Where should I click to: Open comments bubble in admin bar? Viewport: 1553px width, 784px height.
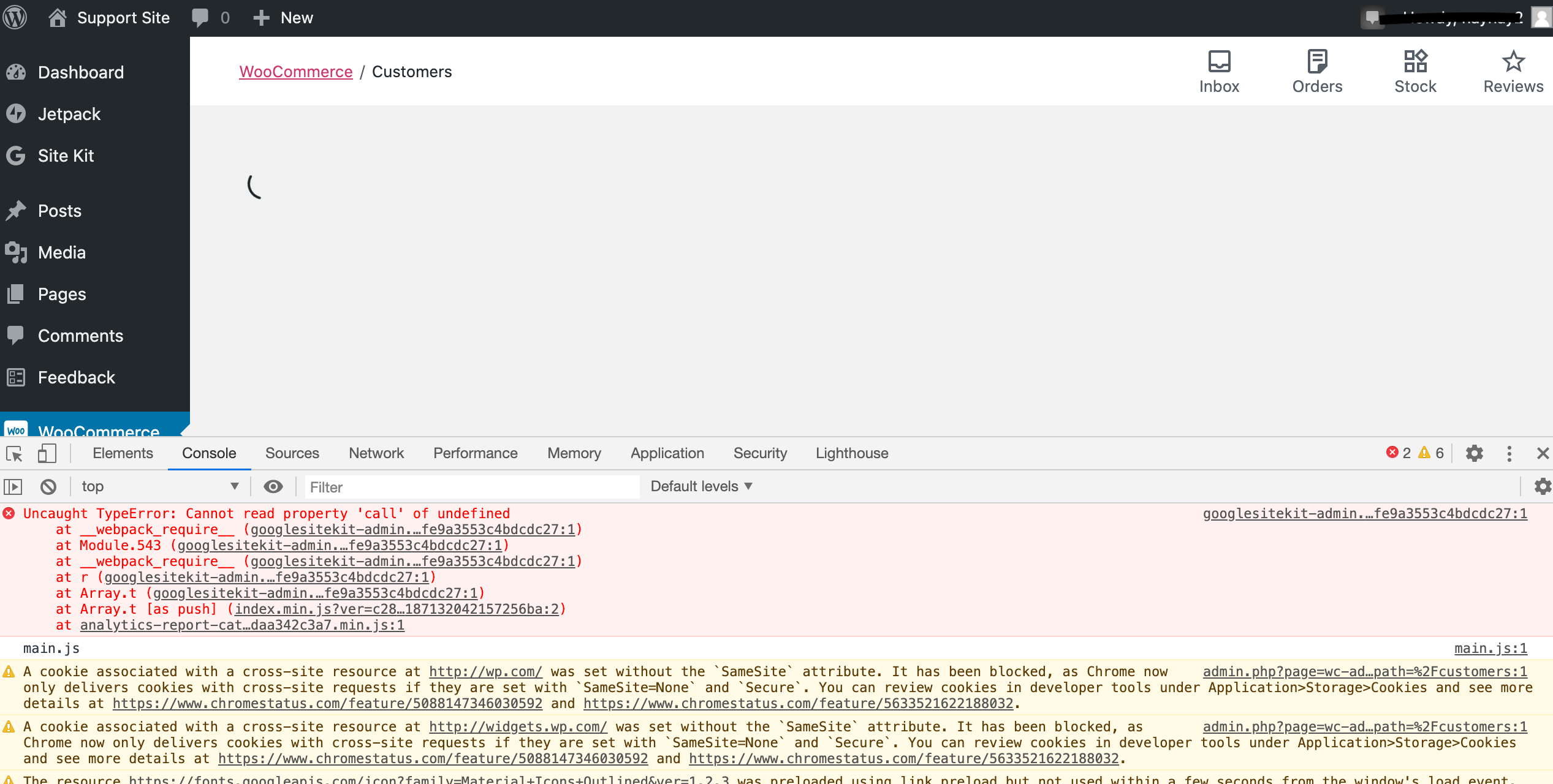200,17
